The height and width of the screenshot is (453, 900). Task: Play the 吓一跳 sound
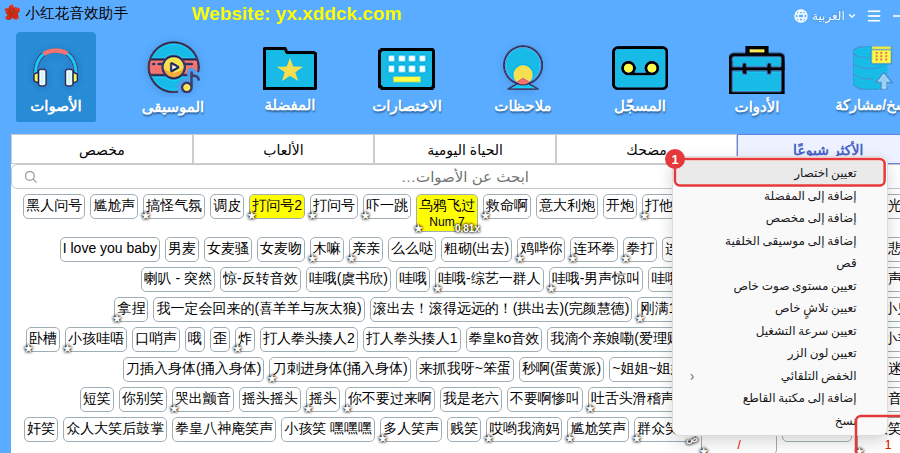pyautogui.click(x=387, y=206)
